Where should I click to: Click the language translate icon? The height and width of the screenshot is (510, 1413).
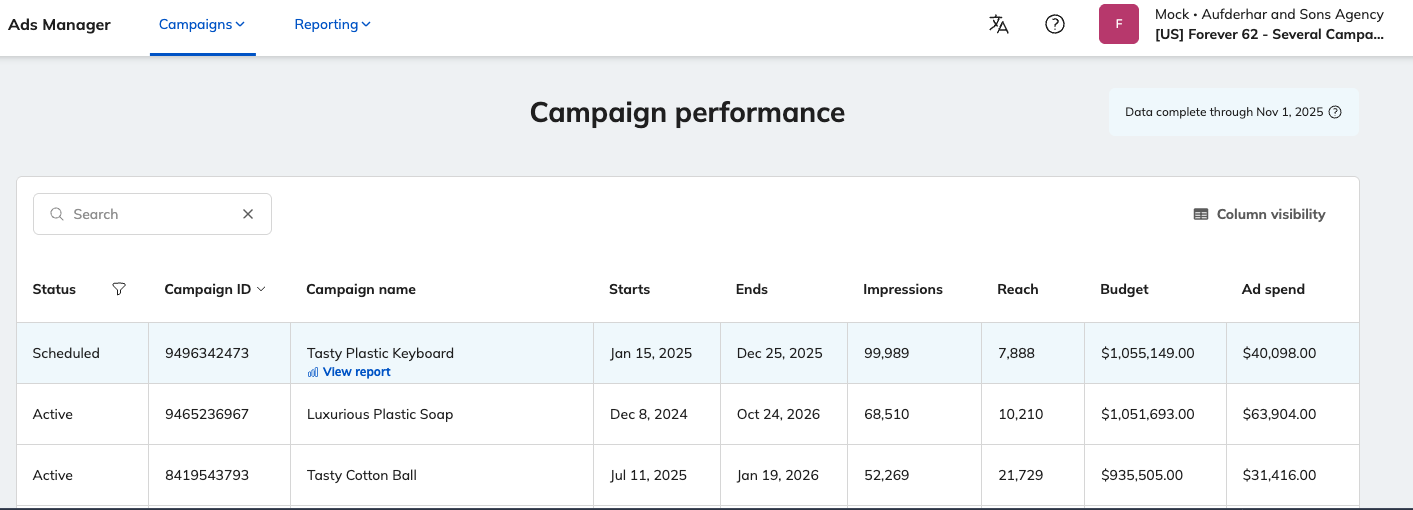pos(998,24)
